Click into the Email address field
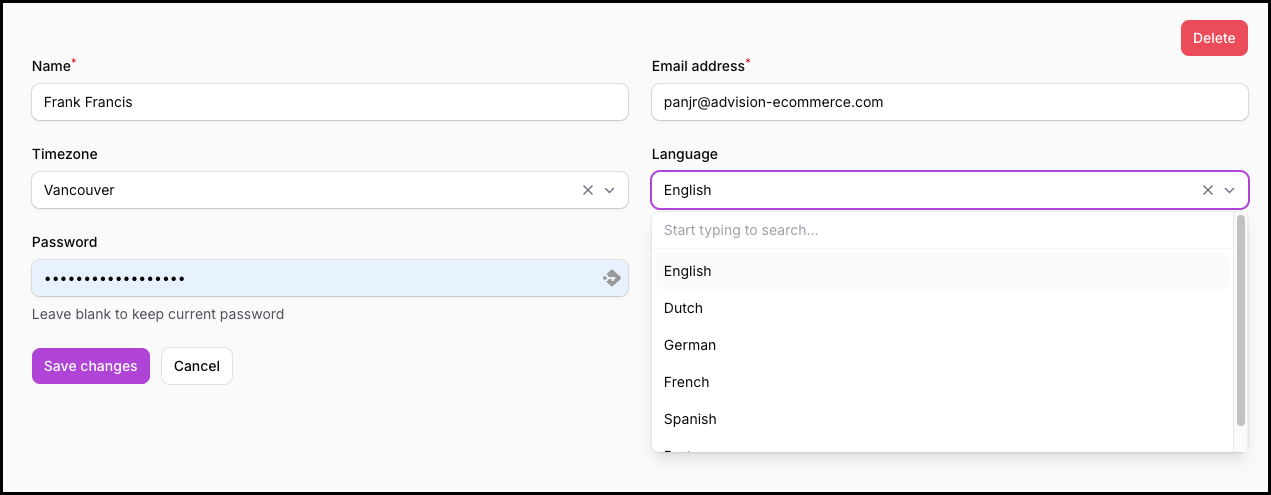The height and width of the screenshot is (495, 1271). click(x=949, y=102)
